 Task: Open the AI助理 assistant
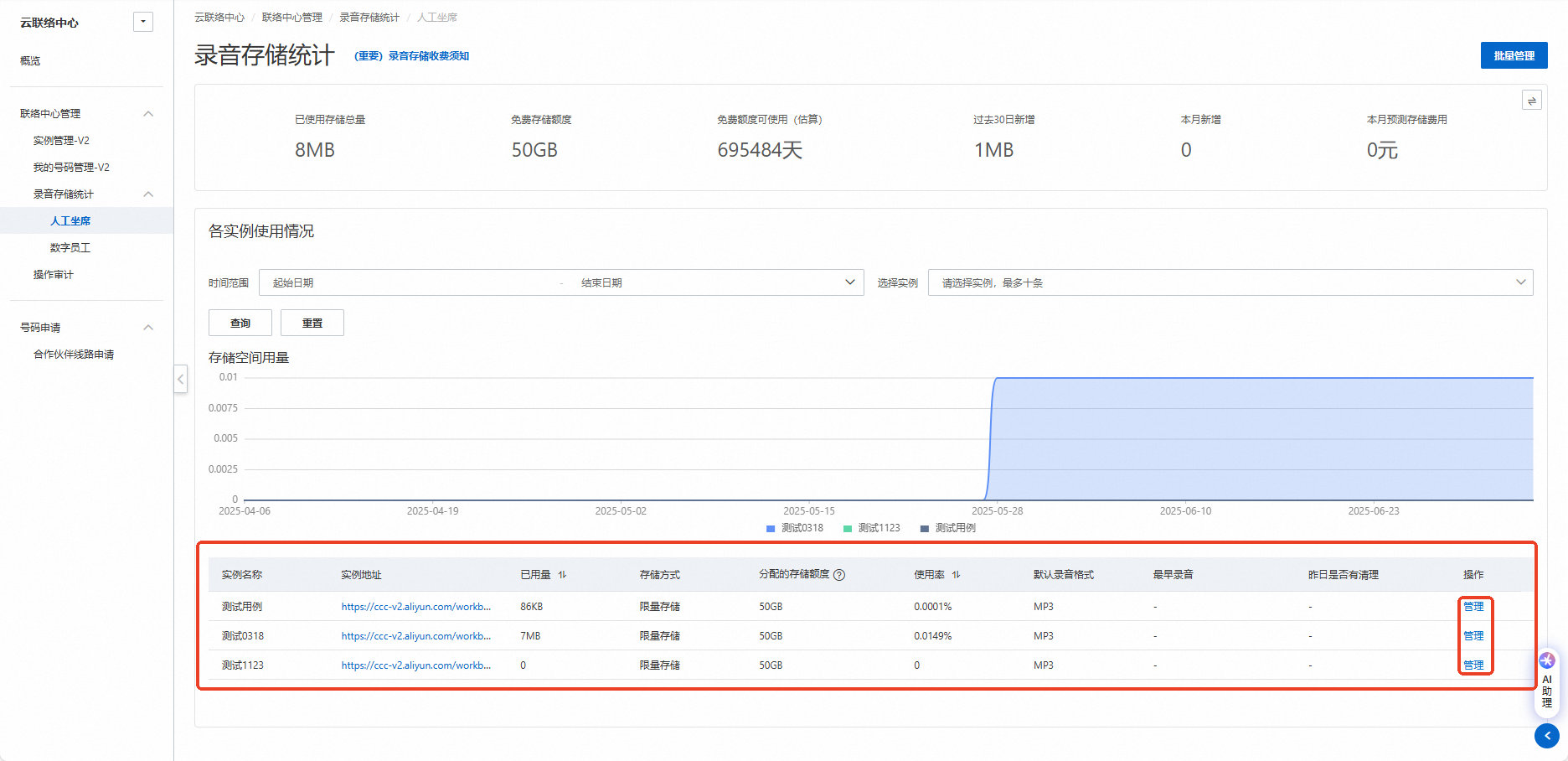pyautogui.click(x=1547, y=681)
